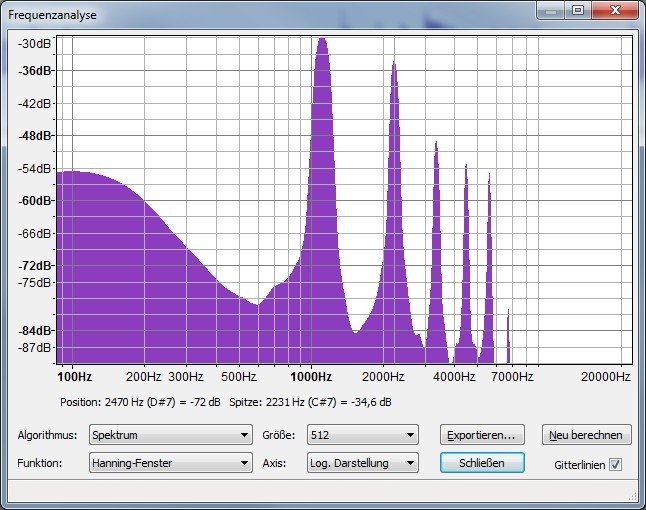Click the -30dB label on the level axis
646x510 pixels.
(x=35, y=44)
